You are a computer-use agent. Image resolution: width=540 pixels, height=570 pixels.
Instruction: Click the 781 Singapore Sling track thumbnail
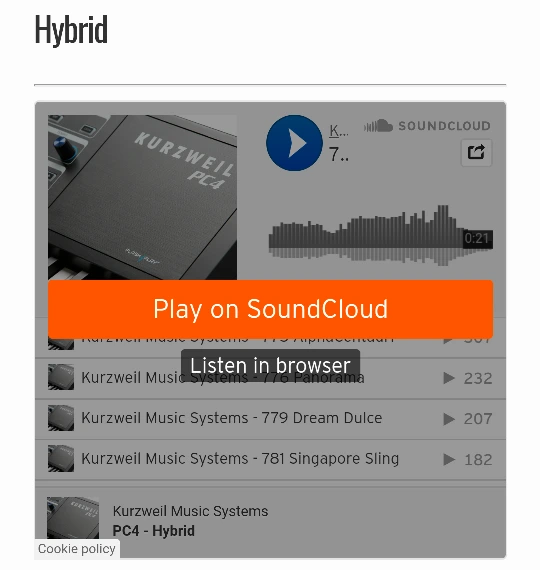coord(61,459)
